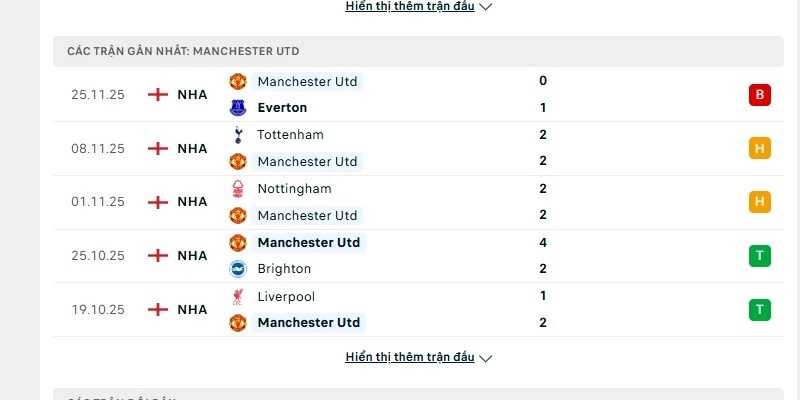The height and width of the screenshot is (400, 800).
Task: Open the Liverpool team link
Action: (x=285, y=297)
